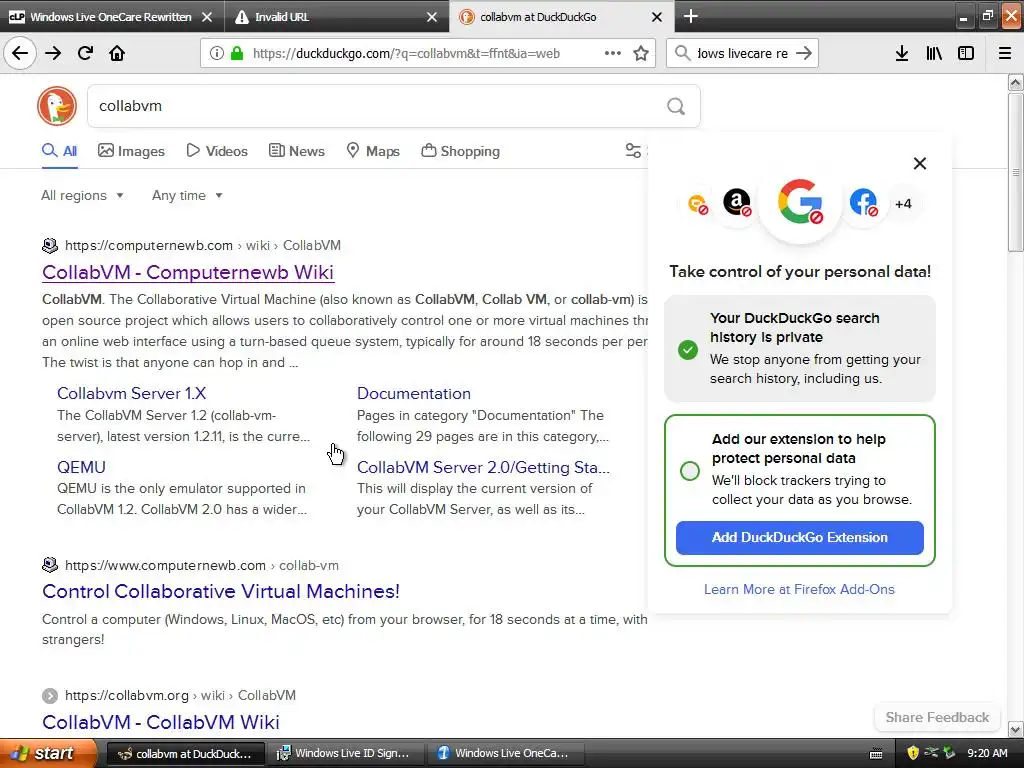Click the Facebook tracker icon

coord(863,202)
